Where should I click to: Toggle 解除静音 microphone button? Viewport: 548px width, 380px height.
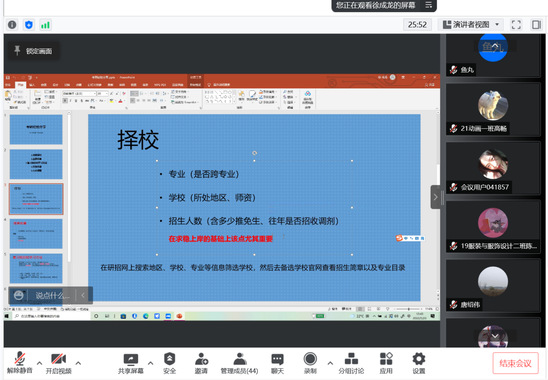(x=20, y=363)
